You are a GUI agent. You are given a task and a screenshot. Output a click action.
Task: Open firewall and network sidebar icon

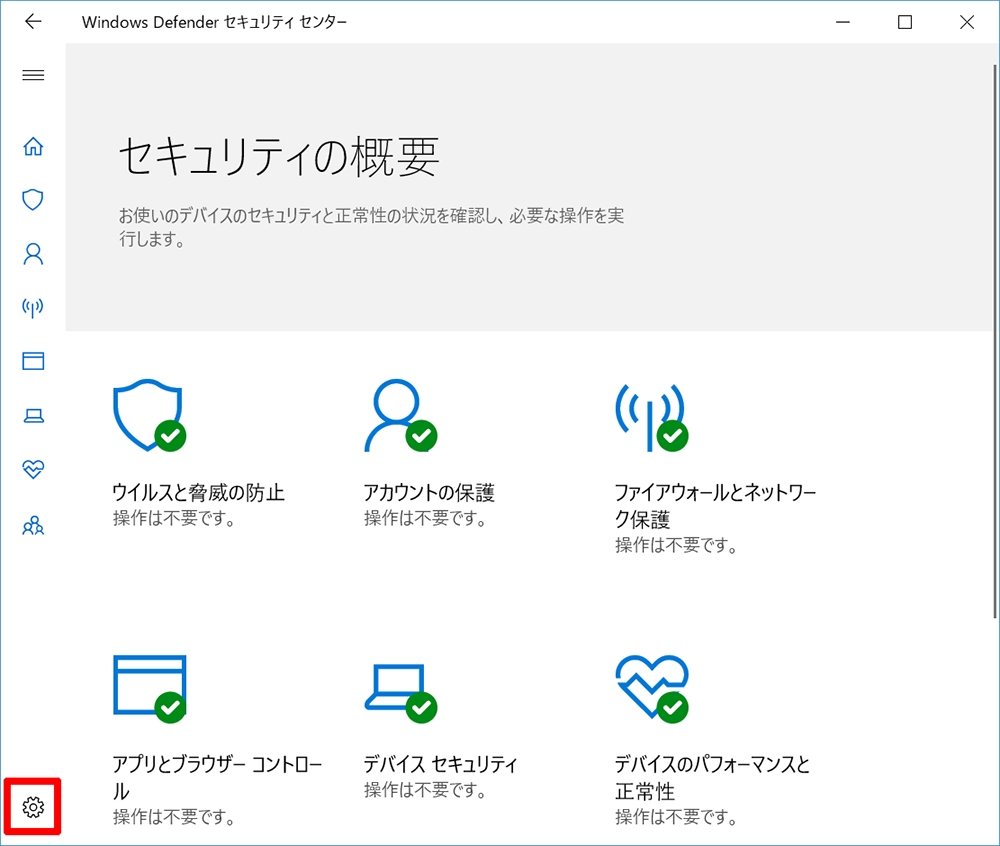tap(33, 308)
